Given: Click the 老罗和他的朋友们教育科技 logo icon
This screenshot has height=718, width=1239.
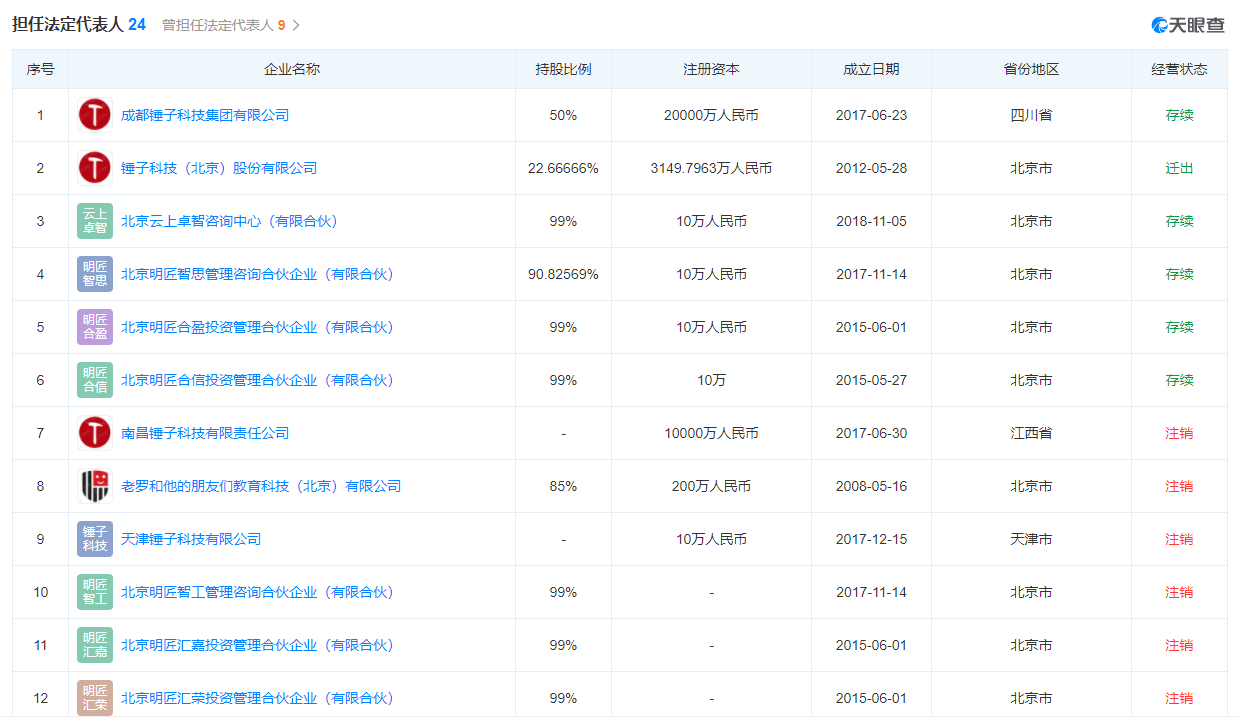Looking at the screenshot, I should pyautogui.click(x=95, y=486).
